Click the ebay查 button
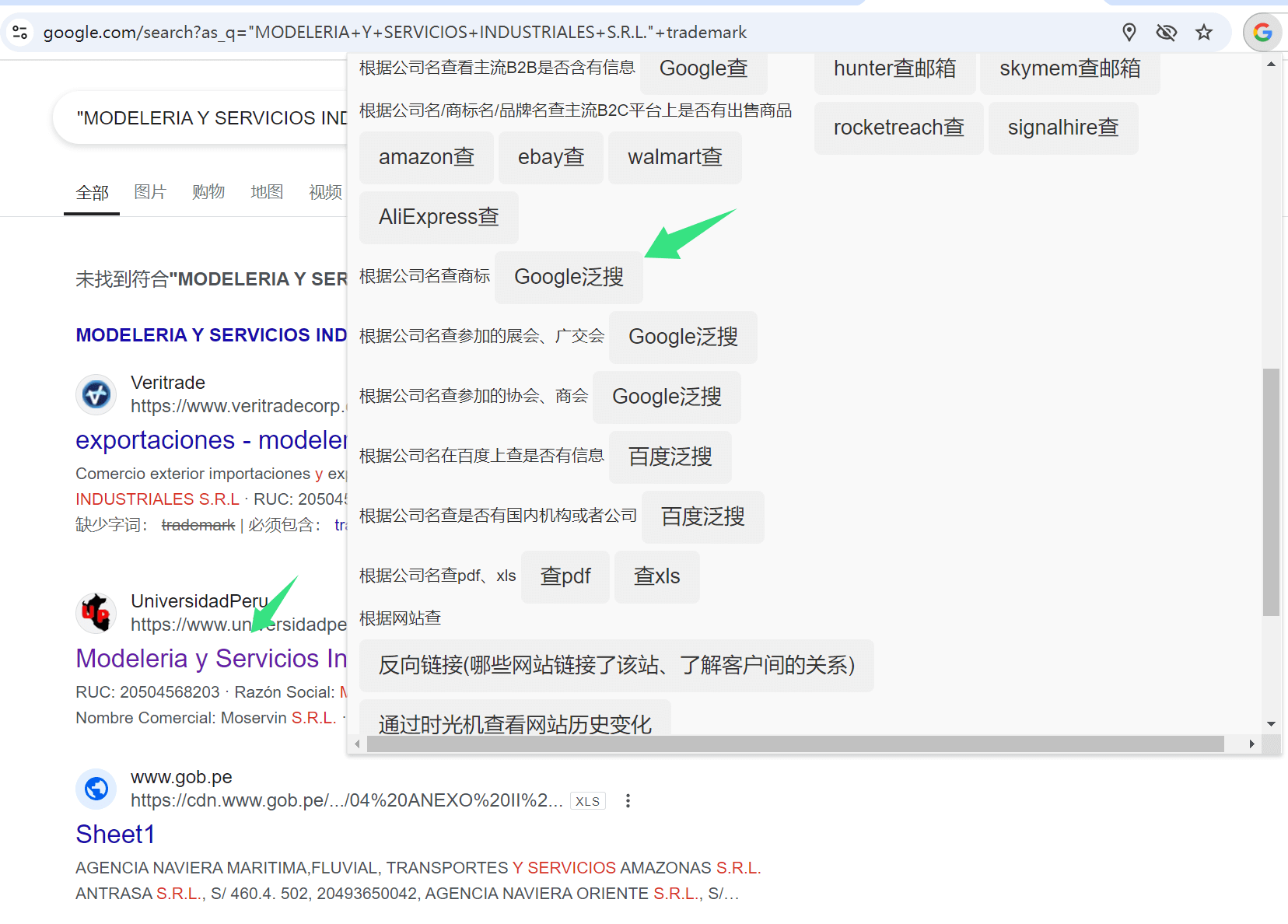The width and height of the screenshot is (1288, 924). (551, 157)
